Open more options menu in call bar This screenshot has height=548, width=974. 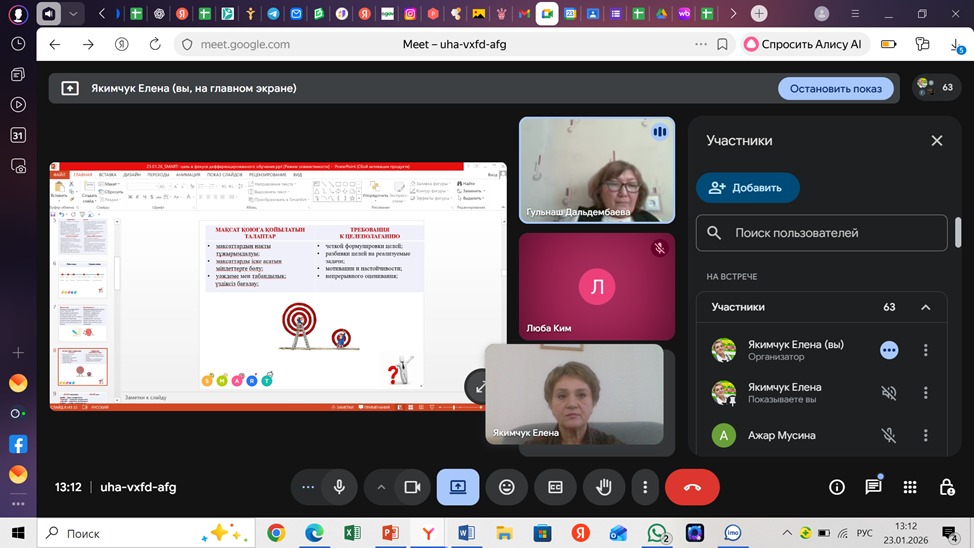point(645,487)
